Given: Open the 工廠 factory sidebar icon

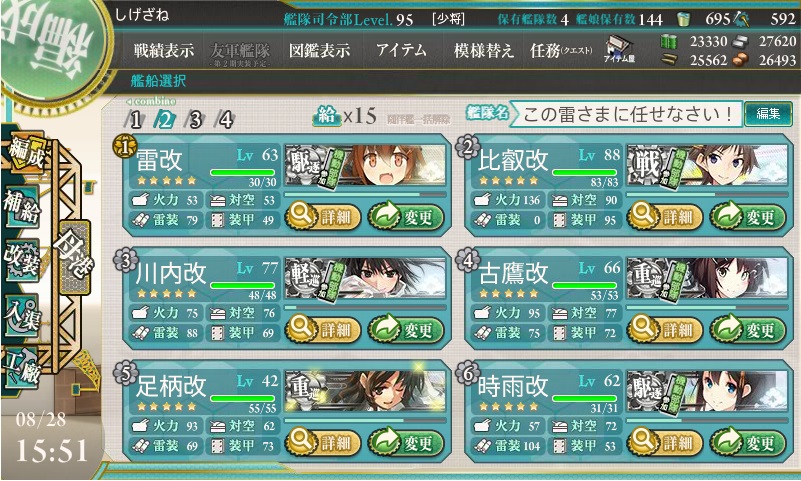Looking at the screenshot, I should pyautogui.click(x=21, y=369).
